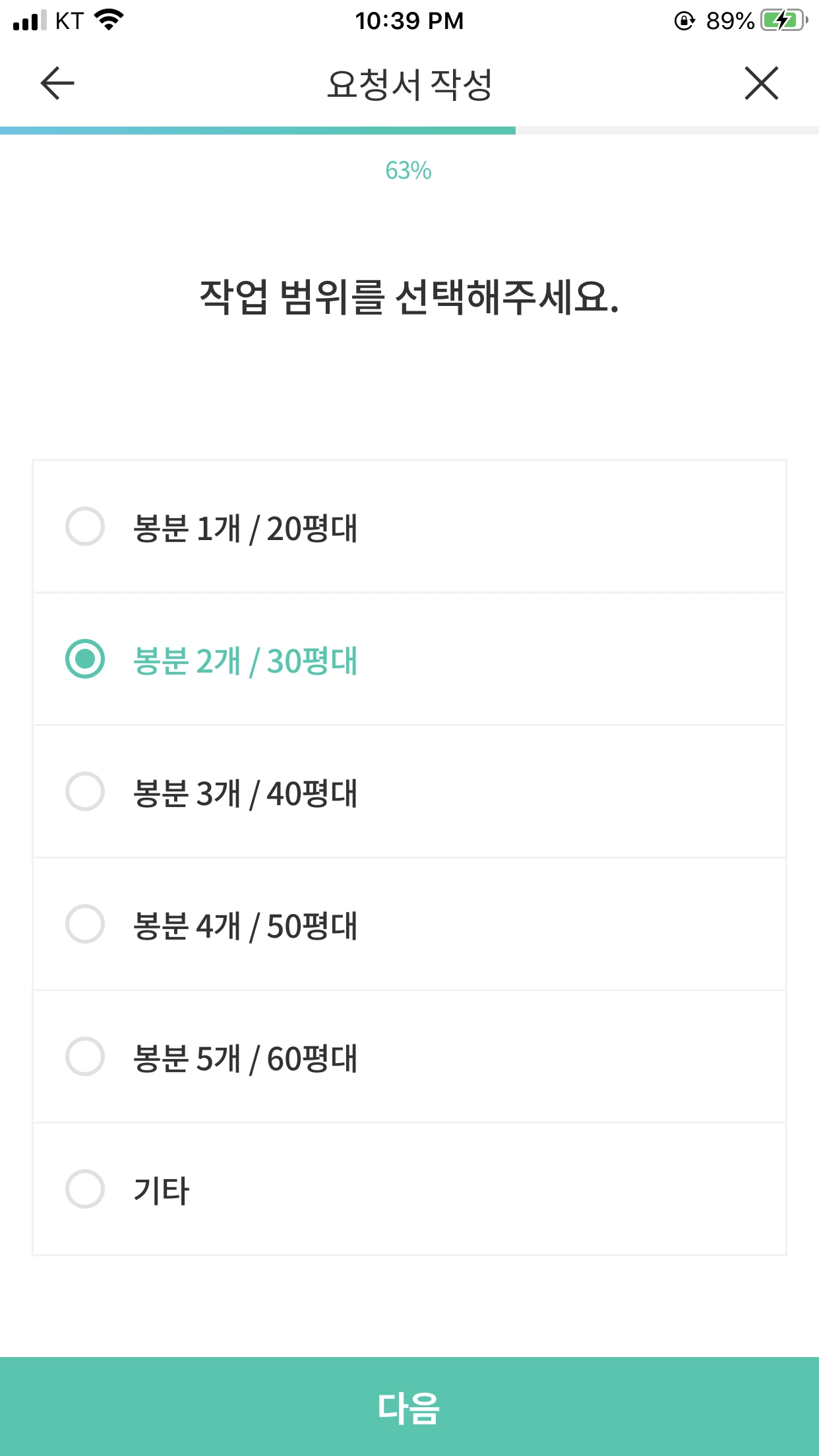Image resolution: width=819 pixels, height=1456 pixels.
Task: Tap the 기타 option label text
Action: 162,1191
